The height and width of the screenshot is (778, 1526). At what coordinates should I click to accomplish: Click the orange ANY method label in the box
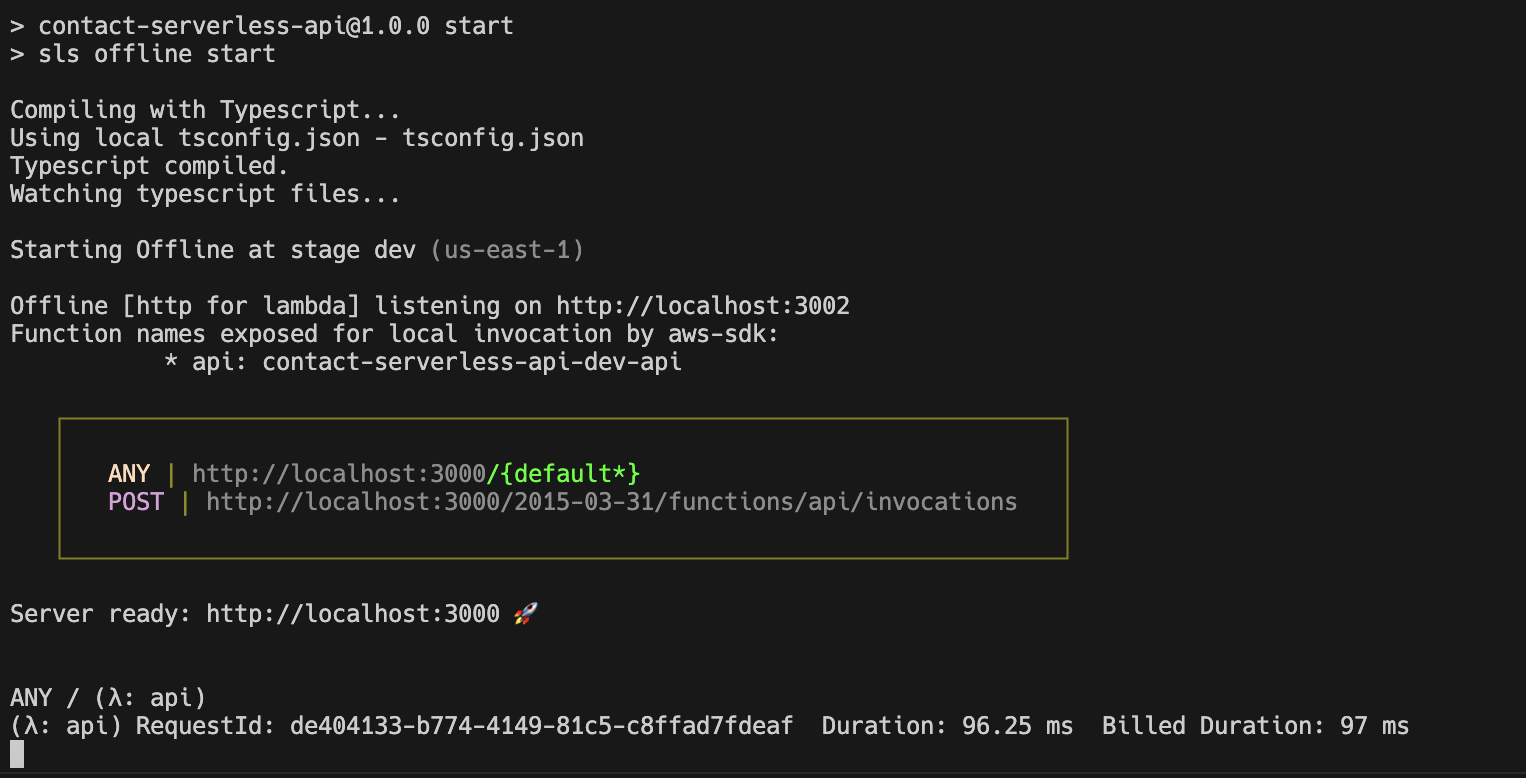point(129,473)
